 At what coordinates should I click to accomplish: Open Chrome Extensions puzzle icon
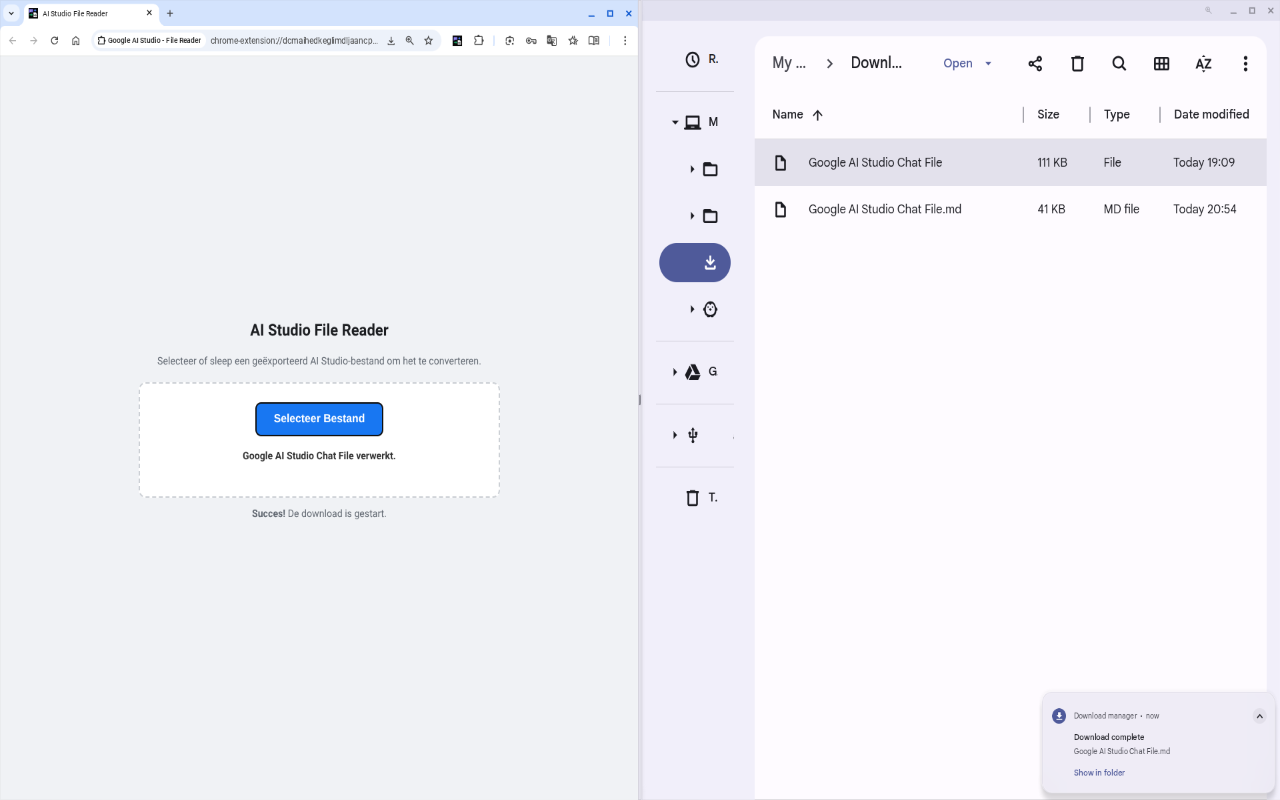(479, 41)
